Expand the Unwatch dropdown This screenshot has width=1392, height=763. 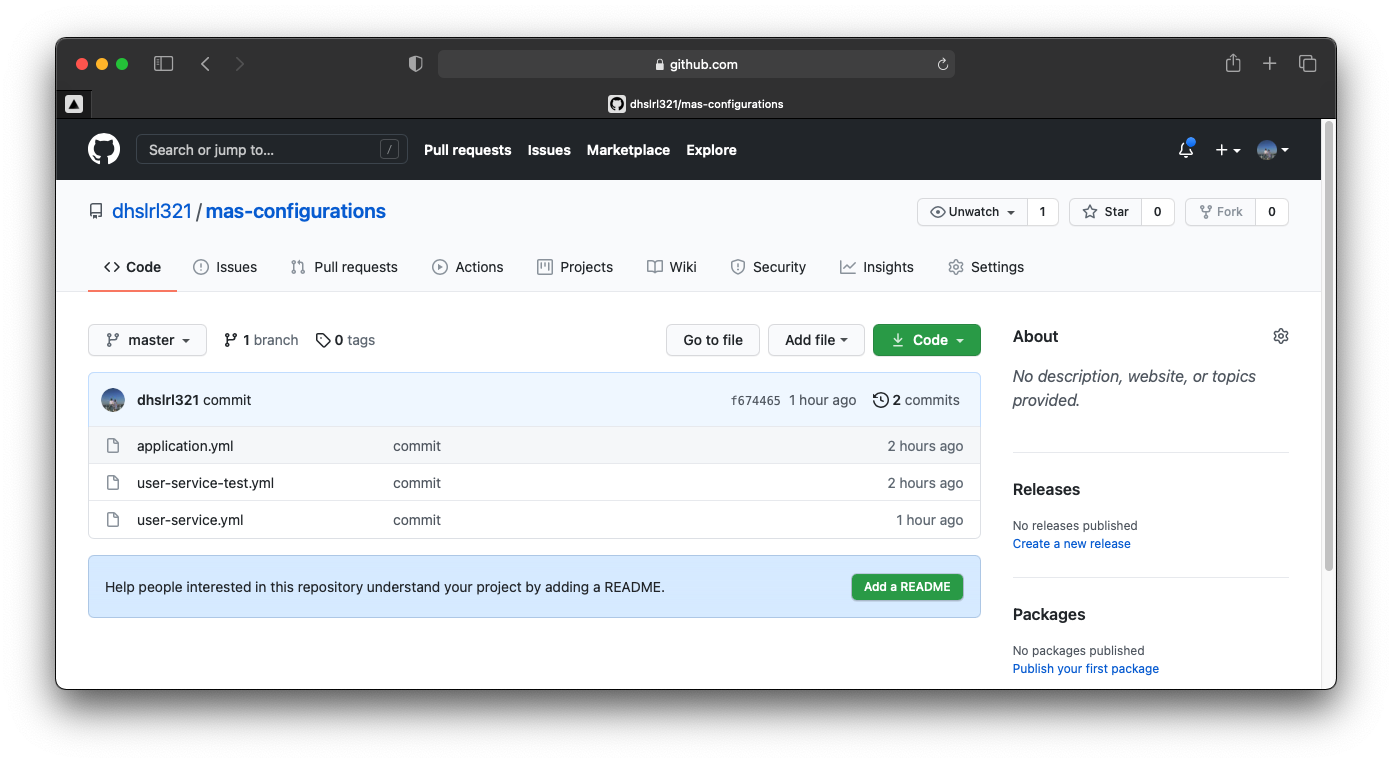click(972, 212)
